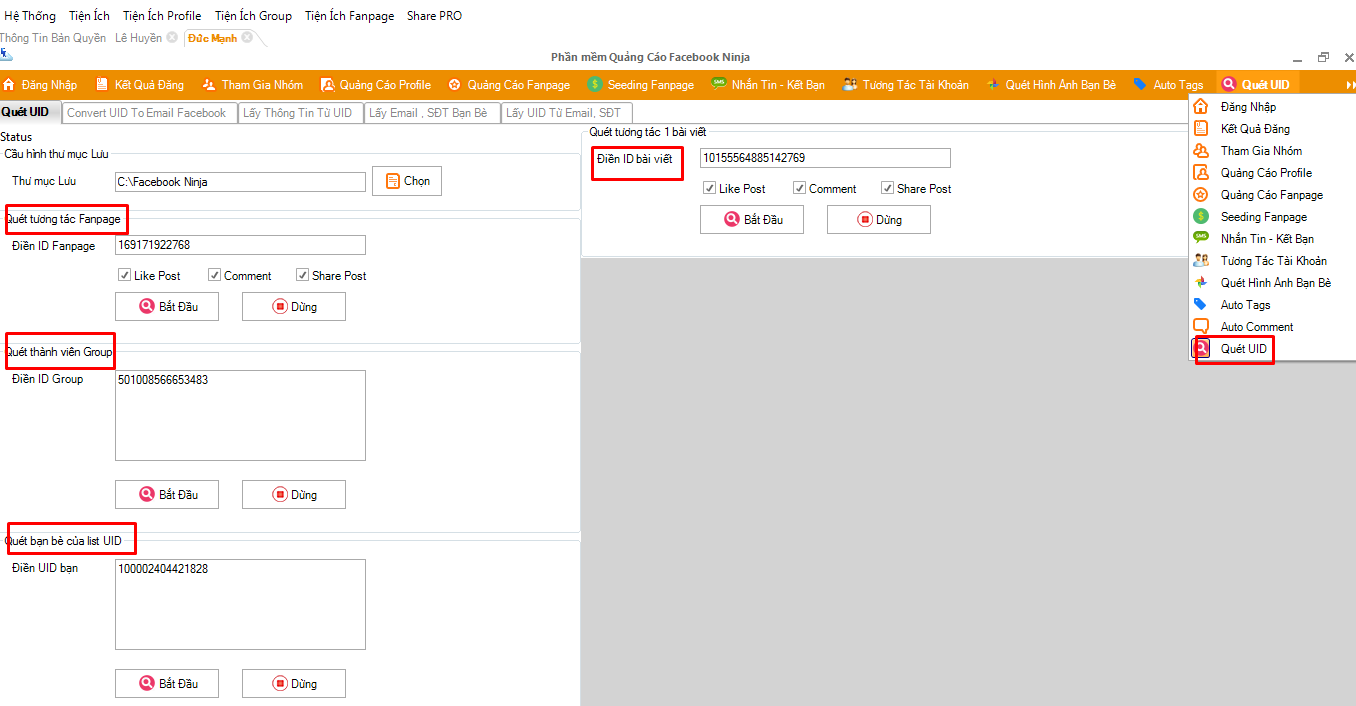Click the Điền ID Group text area
The width and height of the screenshot is (1356, 706).
(240, 416)
